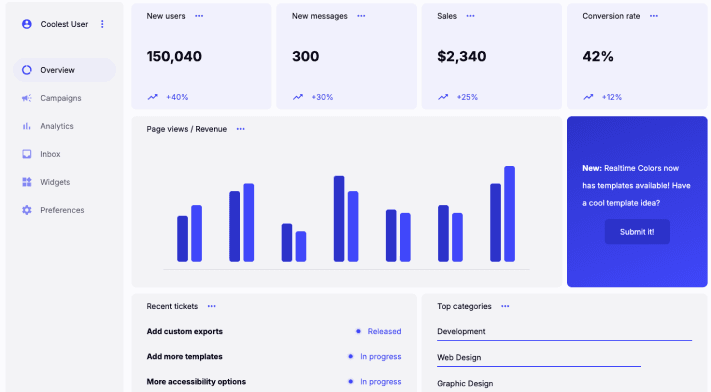Click the Development category progress bar
The image size is (711, 392).
click(565, 340)
